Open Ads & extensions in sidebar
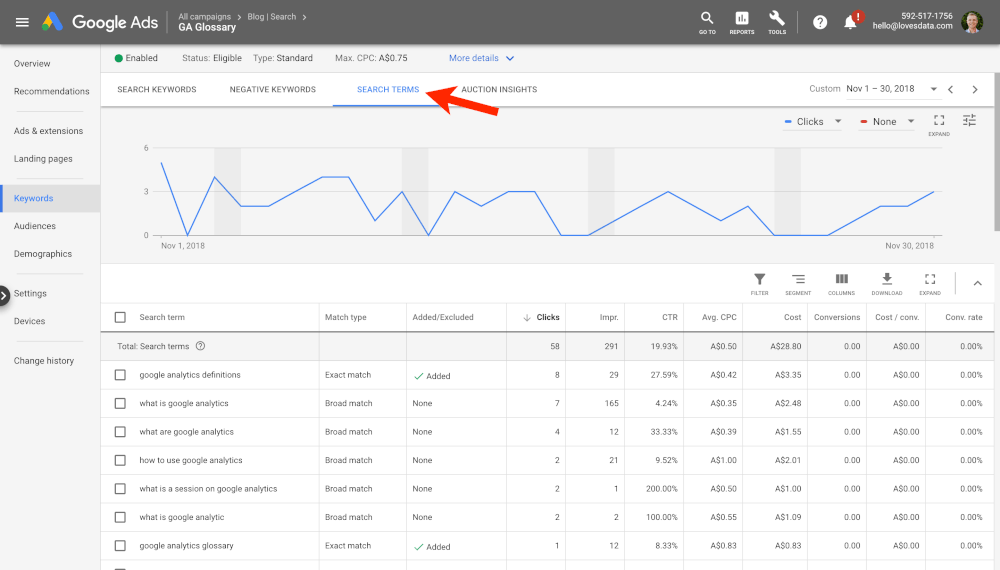Viewport: 1000px width, 570px height. click(x=48, y=131)
